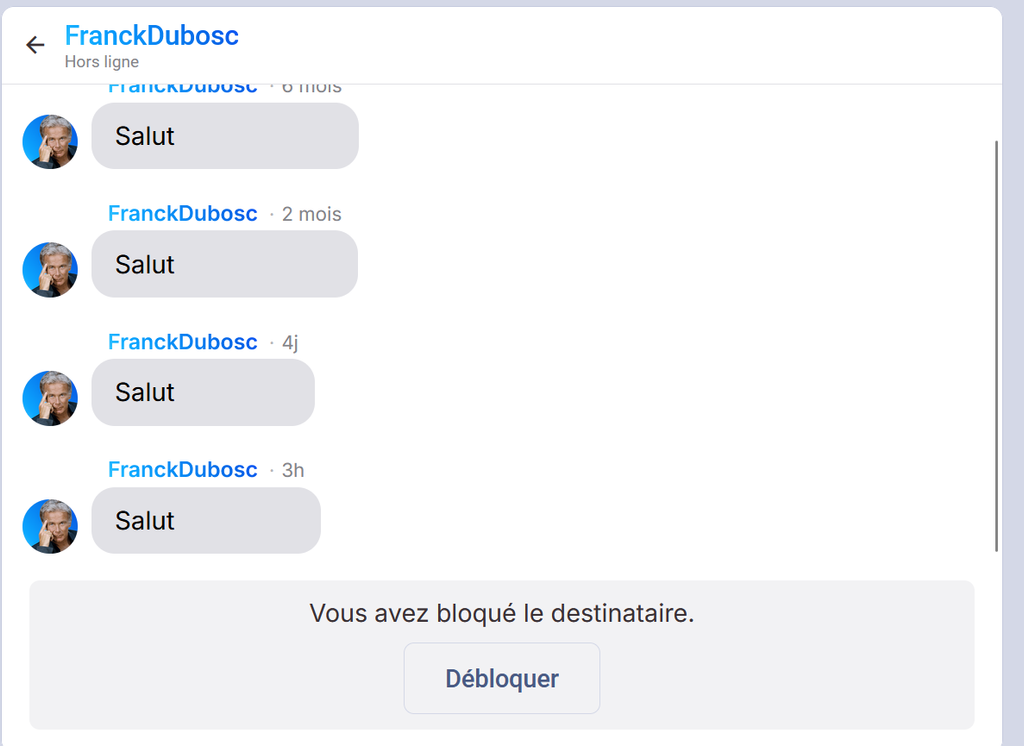1024x746 pixels.
Task: Click the 3h timestamp
Action: click(293, 470)
